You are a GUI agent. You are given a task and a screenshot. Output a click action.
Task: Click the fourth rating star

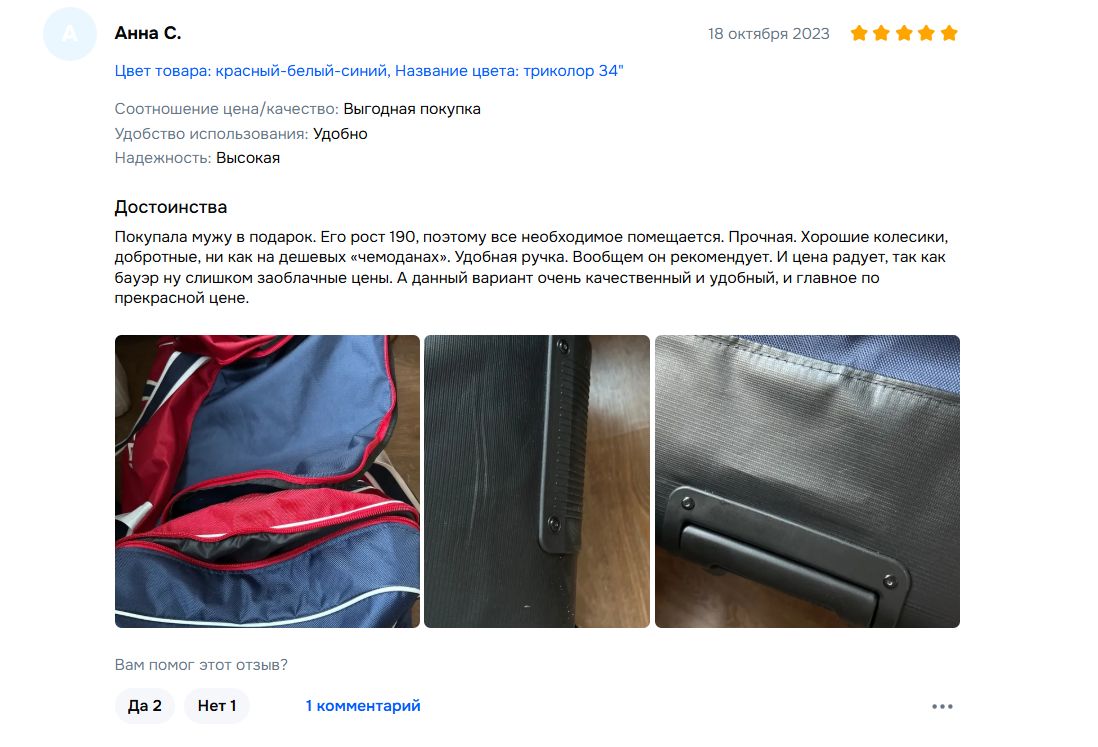926,33
